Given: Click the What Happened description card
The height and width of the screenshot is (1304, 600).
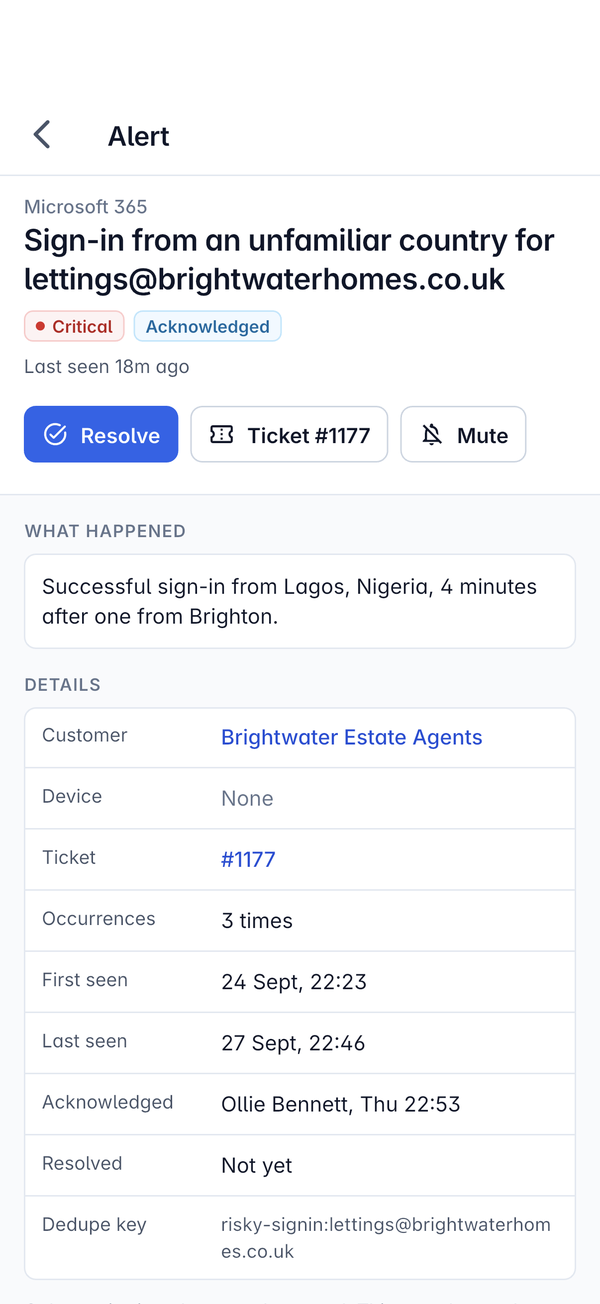Looking at the screenshot, I should 300,601.
